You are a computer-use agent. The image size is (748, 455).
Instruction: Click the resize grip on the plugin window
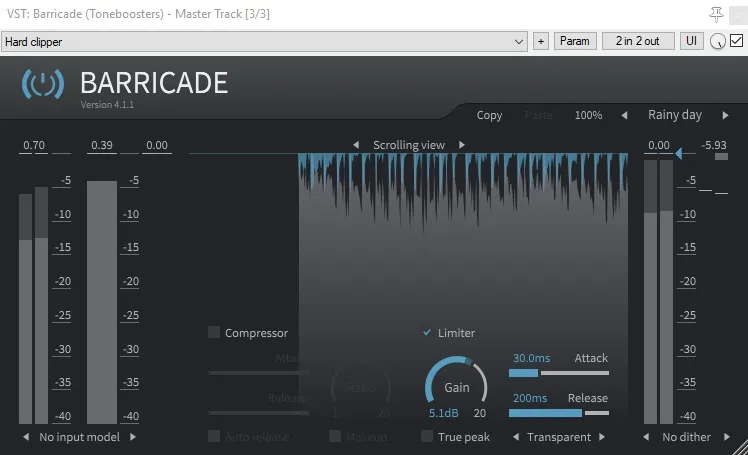point(740,447)
